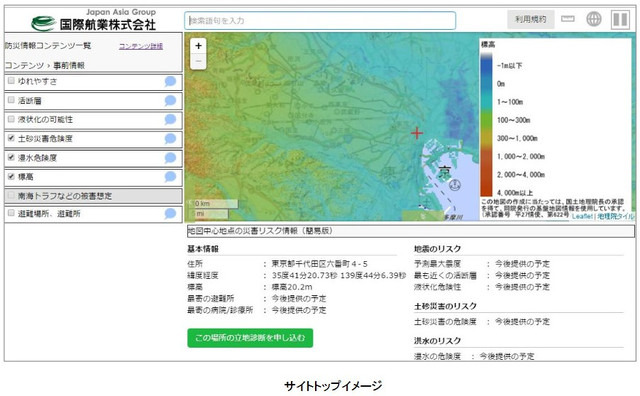Open the コンテンツ詳細 link

pos(141,46)
